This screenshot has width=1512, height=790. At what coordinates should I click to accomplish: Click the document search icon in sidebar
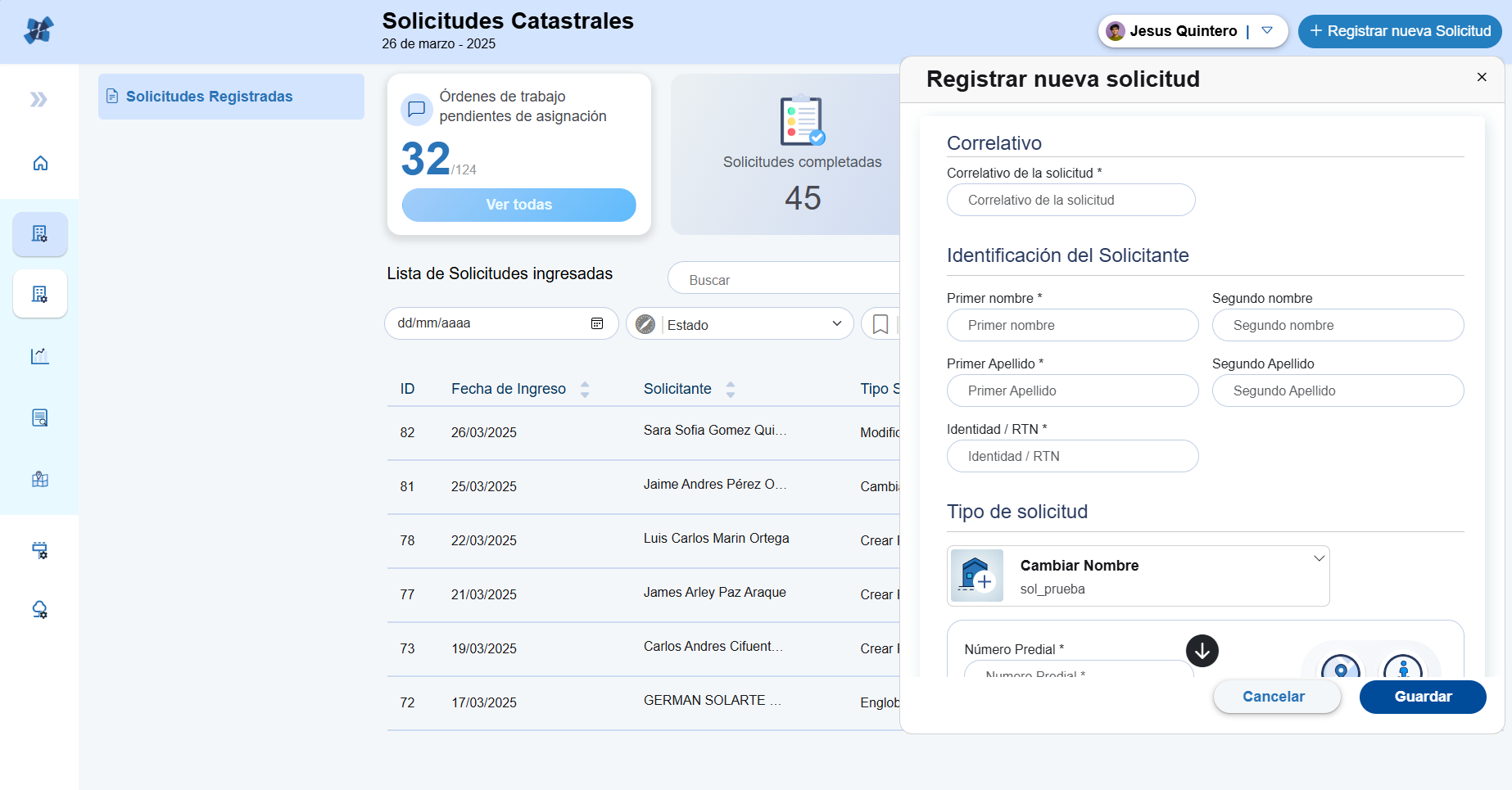40,418
